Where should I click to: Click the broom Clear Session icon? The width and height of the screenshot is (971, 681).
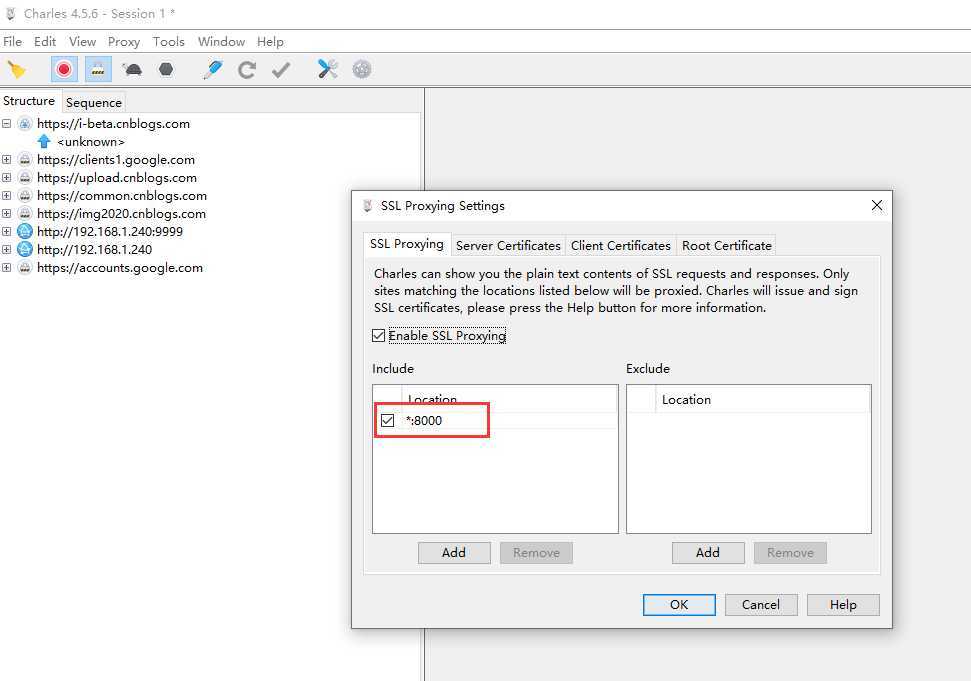(x=17, y=69)
